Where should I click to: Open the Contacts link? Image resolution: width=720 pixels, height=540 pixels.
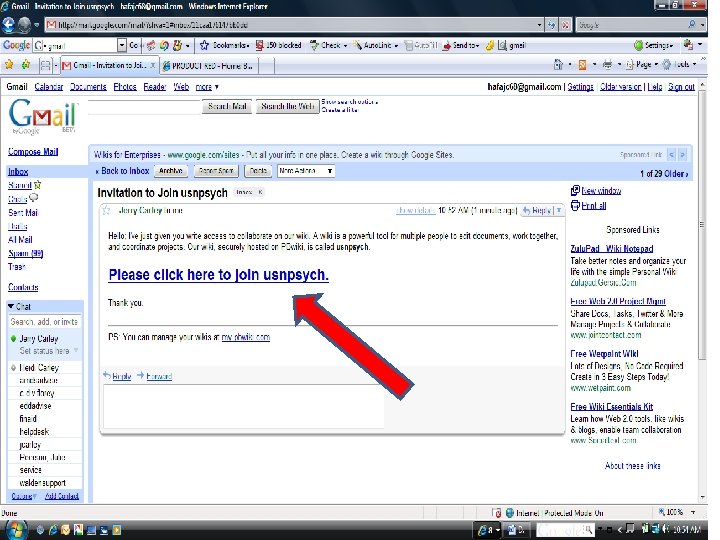(23, 287)
